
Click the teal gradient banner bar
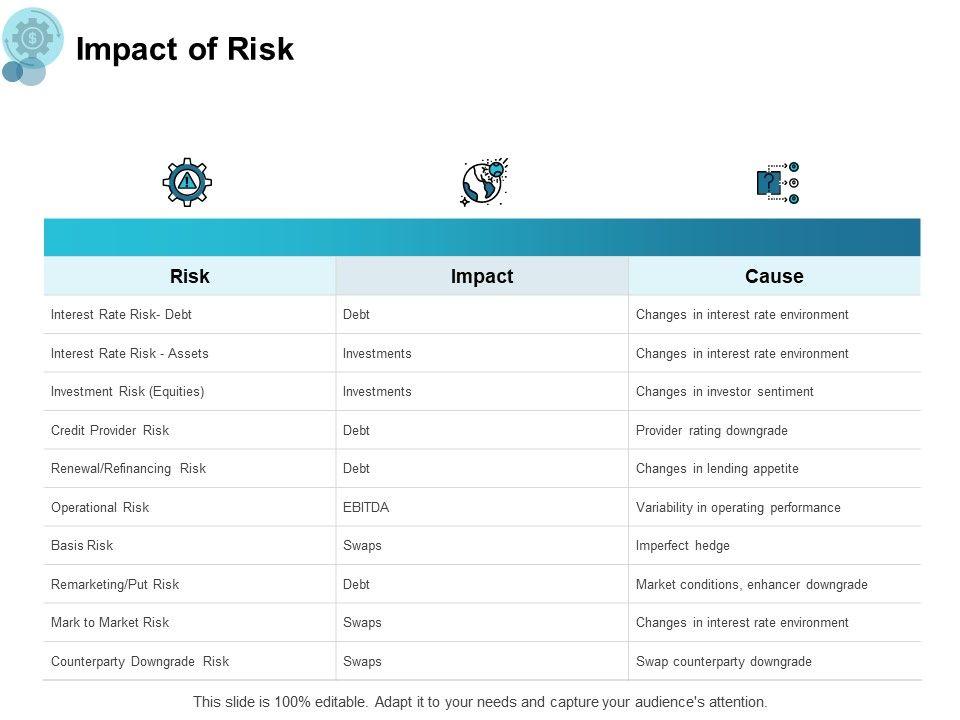tap(482, 237)
